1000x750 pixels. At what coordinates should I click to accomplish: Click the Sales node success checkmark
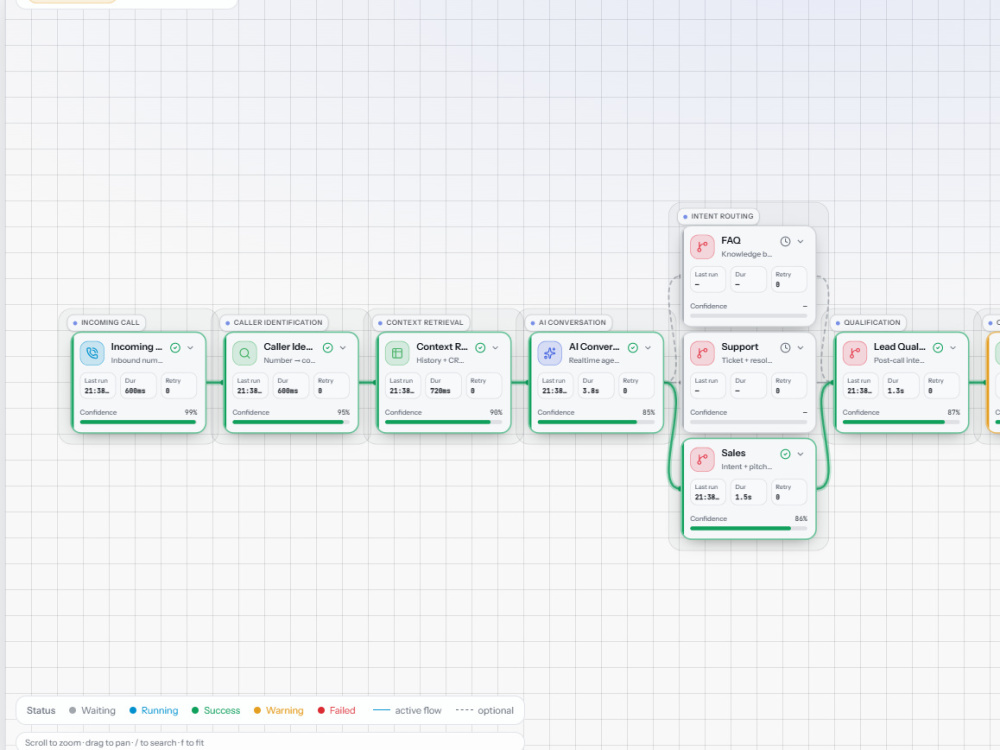[x=785, y=454]
